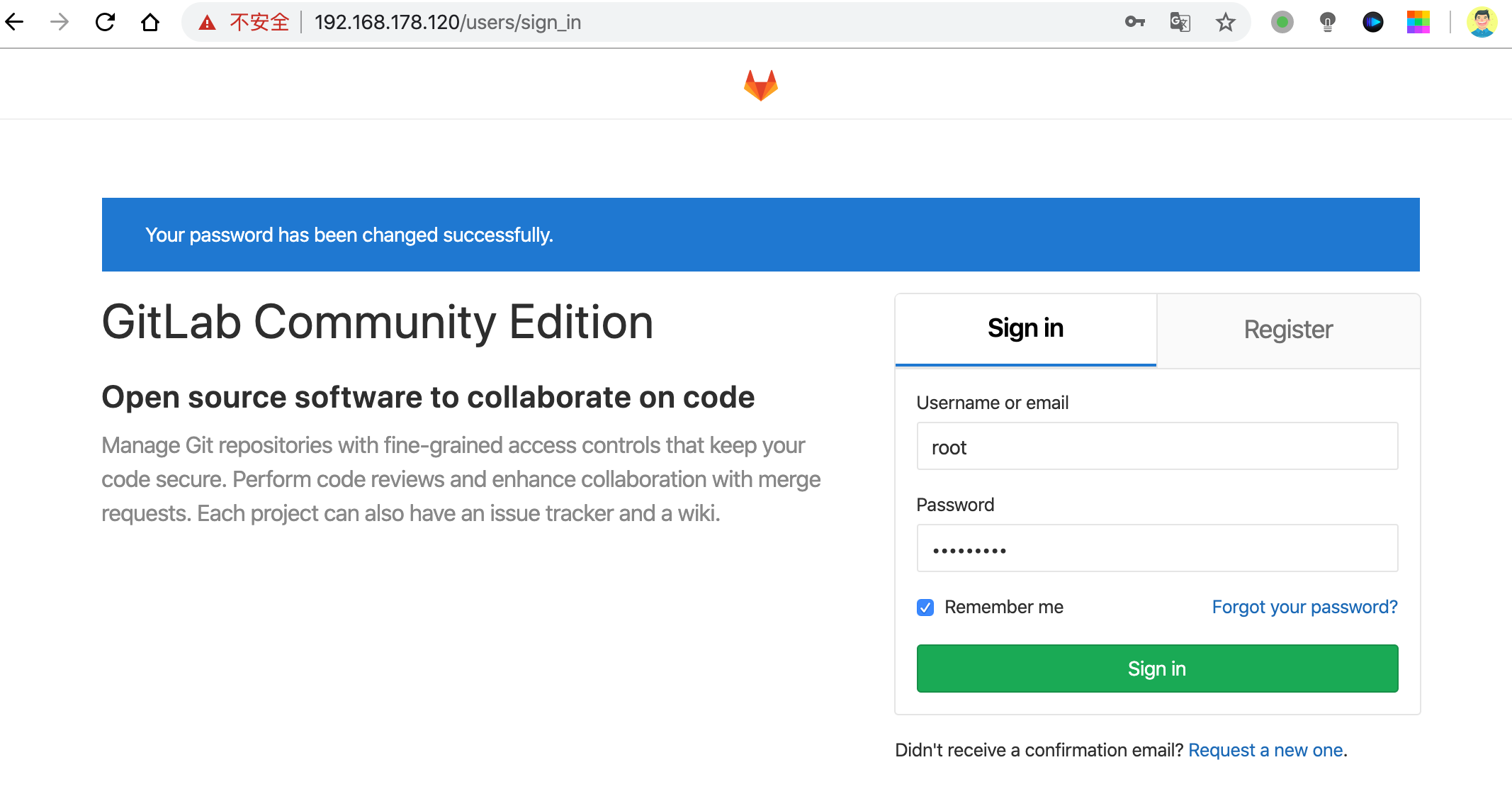
Task: Open the Forgot your password link
Action: [x=1305, y=607]
